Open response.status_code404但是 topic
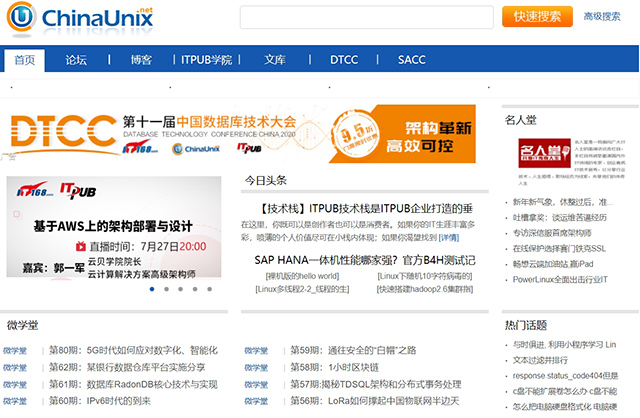Image resolution: width=640 pixels, height=418 pixels. (x=565, y=376)
